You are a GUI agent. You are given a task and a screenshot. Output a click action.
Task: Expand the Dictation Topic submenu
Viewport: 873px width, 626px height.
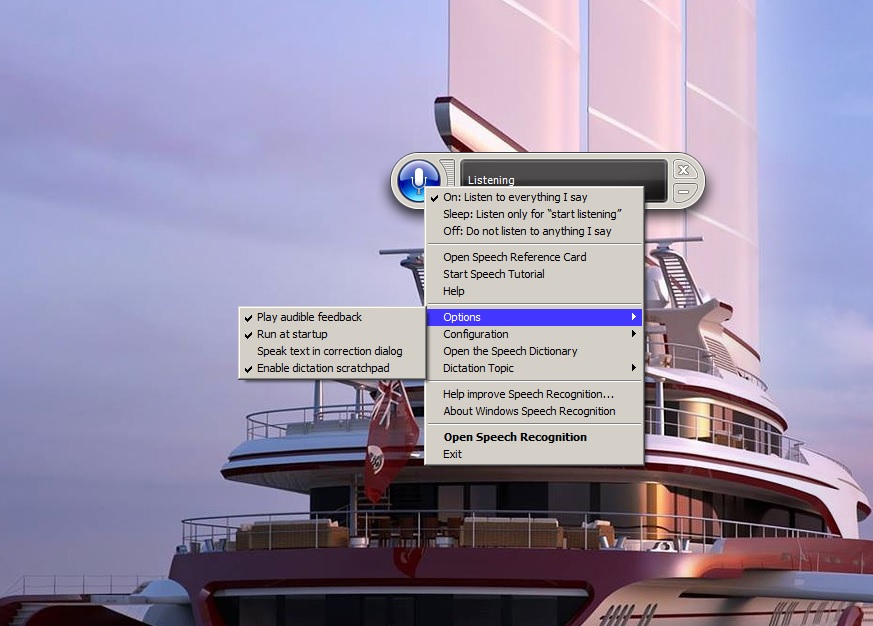534,368
